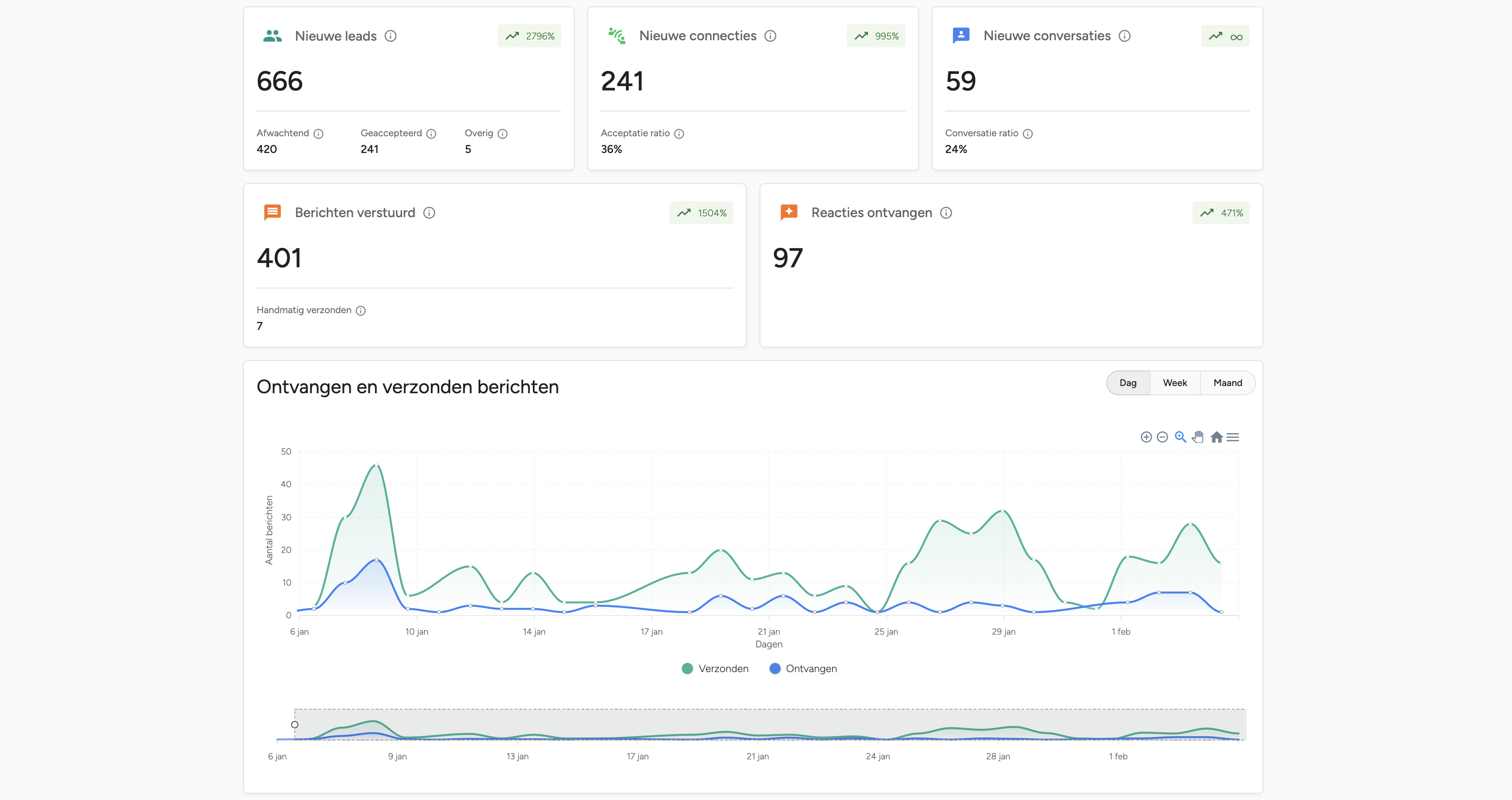Click the left handle of the date range brush
Screen dimensions: 1512x800
[x=295, y=725]
